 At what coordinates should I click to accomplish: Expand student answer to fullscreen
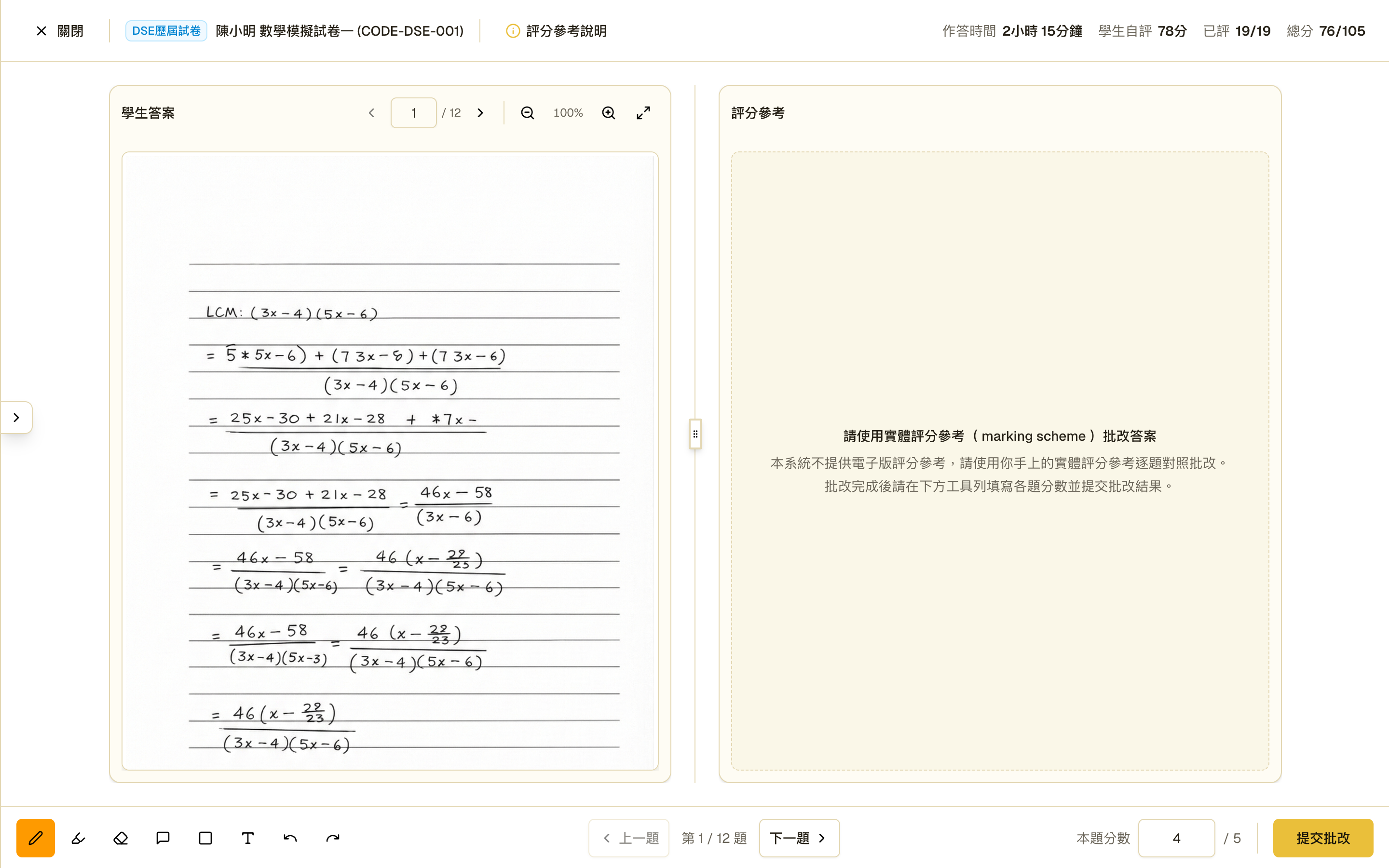point(643,112)
